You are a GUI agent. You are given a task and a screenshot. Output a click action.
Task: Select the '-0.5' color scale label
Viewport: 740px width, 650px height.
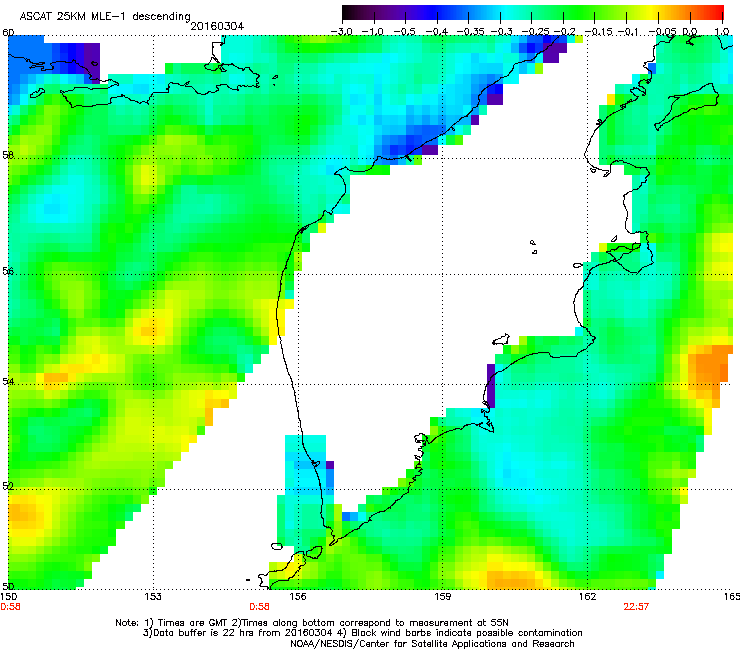pyautogui.click(x=404, y=31)
